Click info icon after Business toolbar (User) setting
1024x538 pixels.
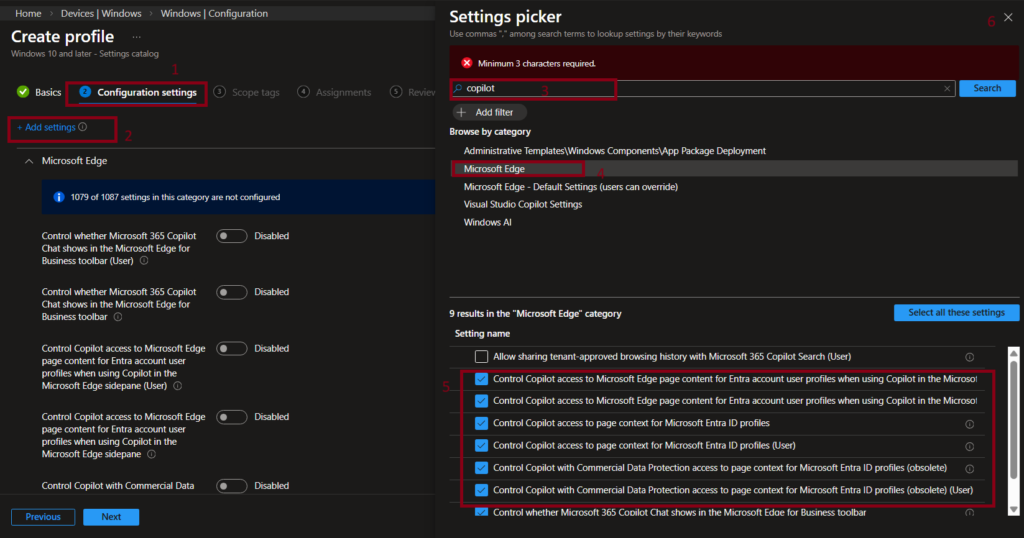(x=144, y=261)
